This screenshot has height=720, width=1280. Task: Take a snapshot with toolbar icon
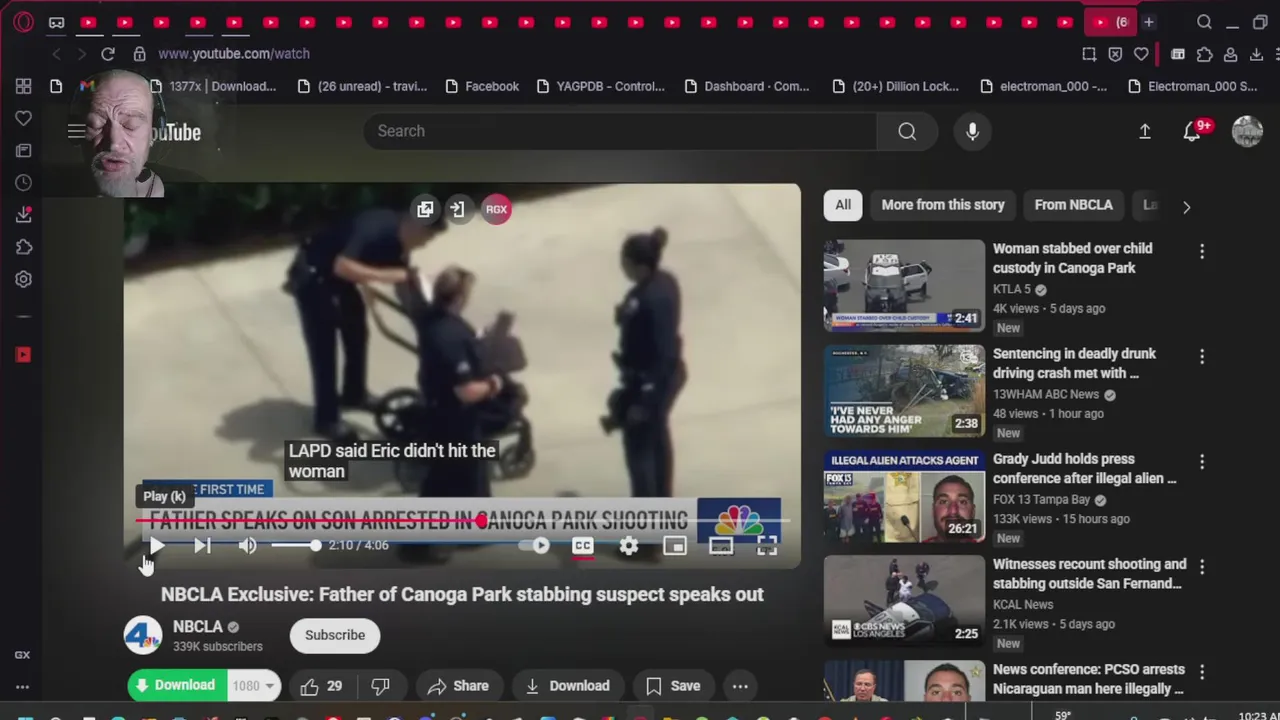tap(1089, 54)
